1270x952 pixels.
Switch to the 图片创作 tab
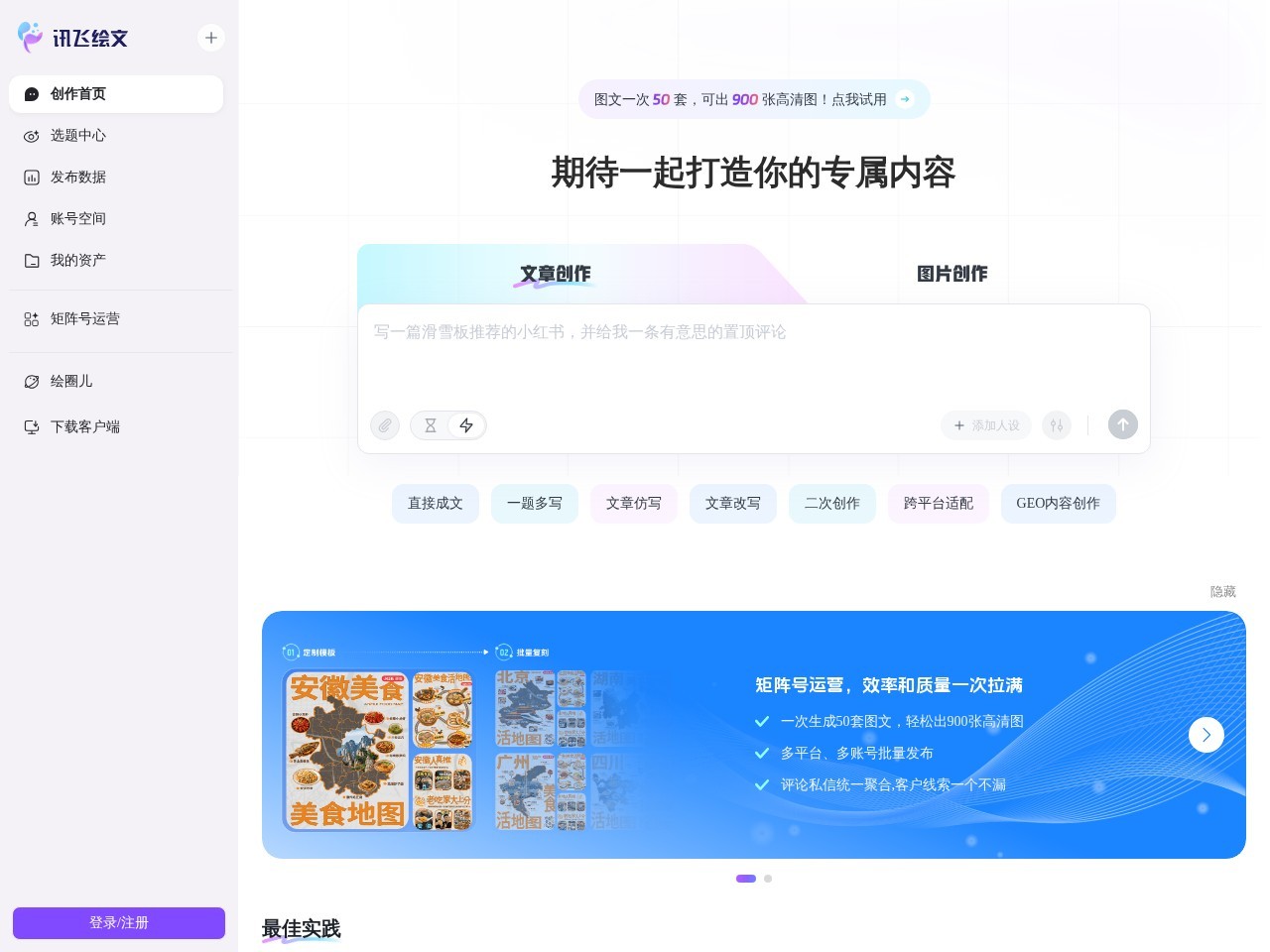[952, 274]
